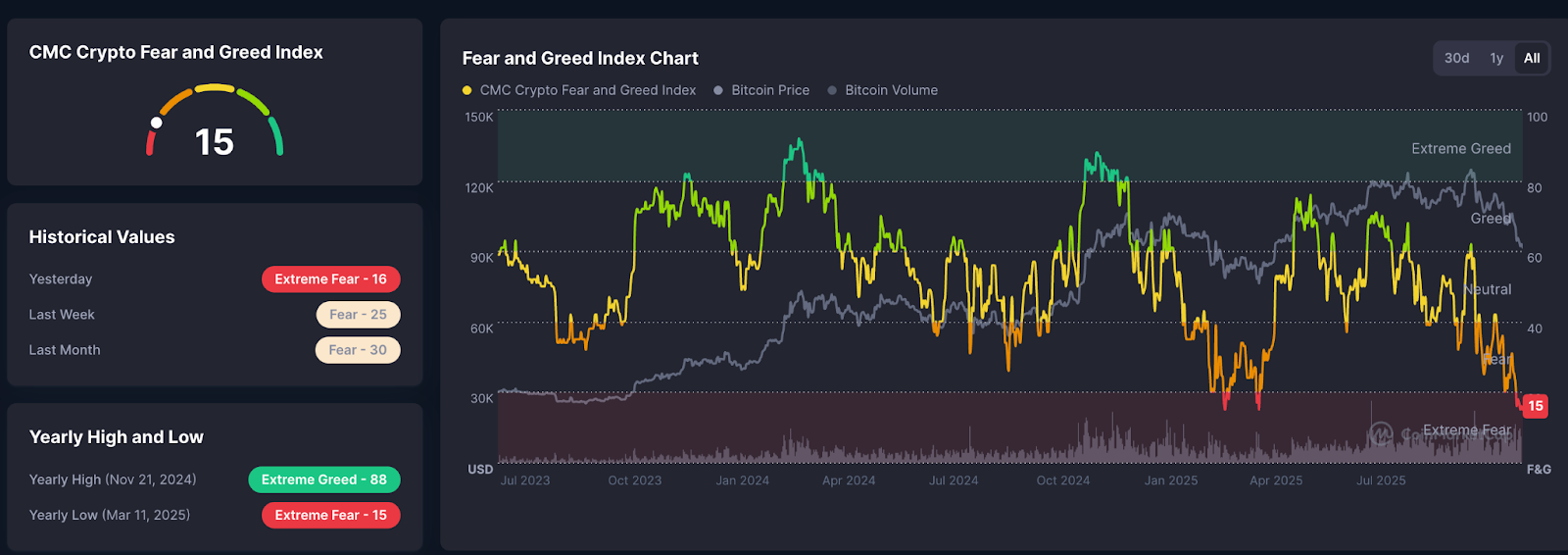Select the 1y time range
The height and width of the screenshot is (555, 1568).
(x=1496, y=58)
